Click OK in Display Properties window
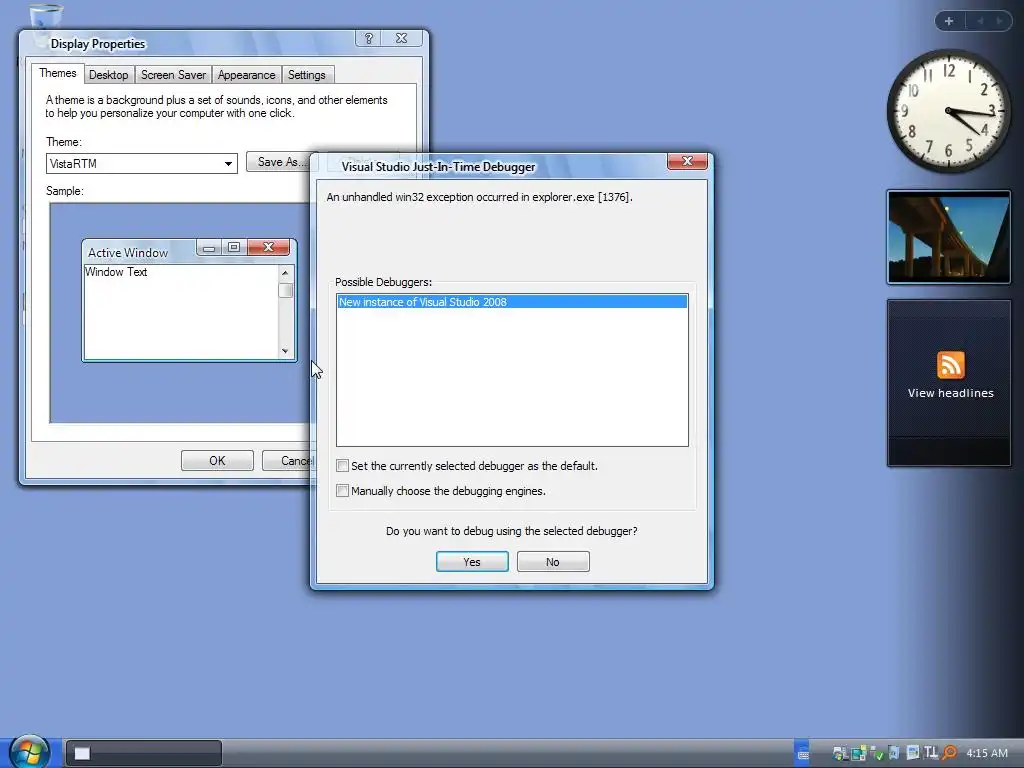The width and height of the screenshot is (1024, 768). click(217, 460)
